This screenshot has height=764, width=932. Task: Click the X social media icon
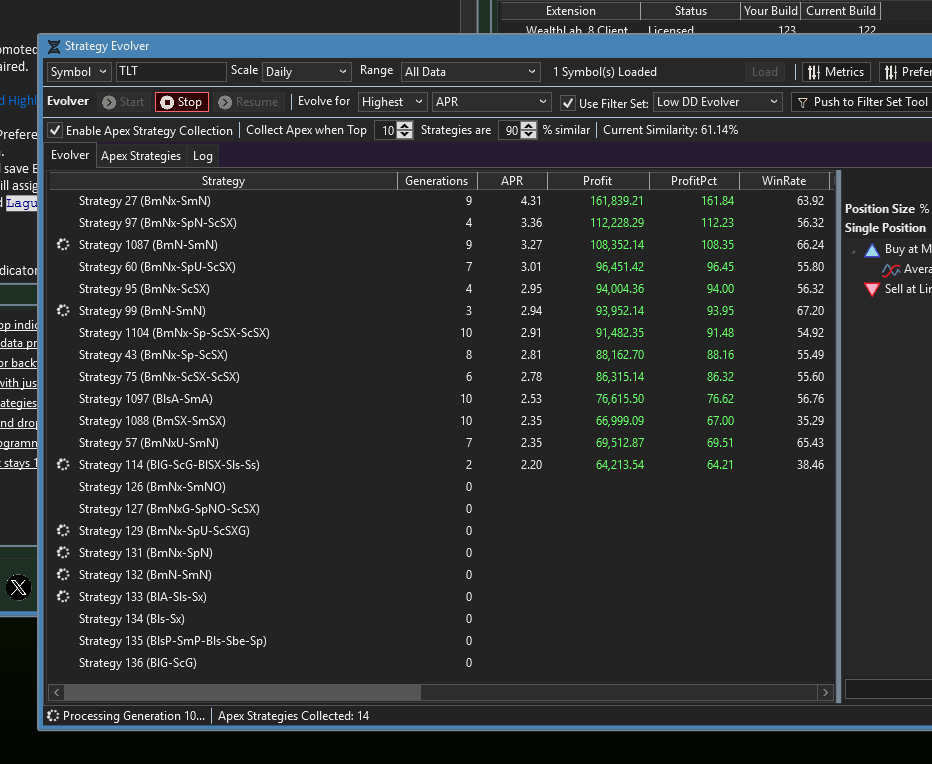18,587
